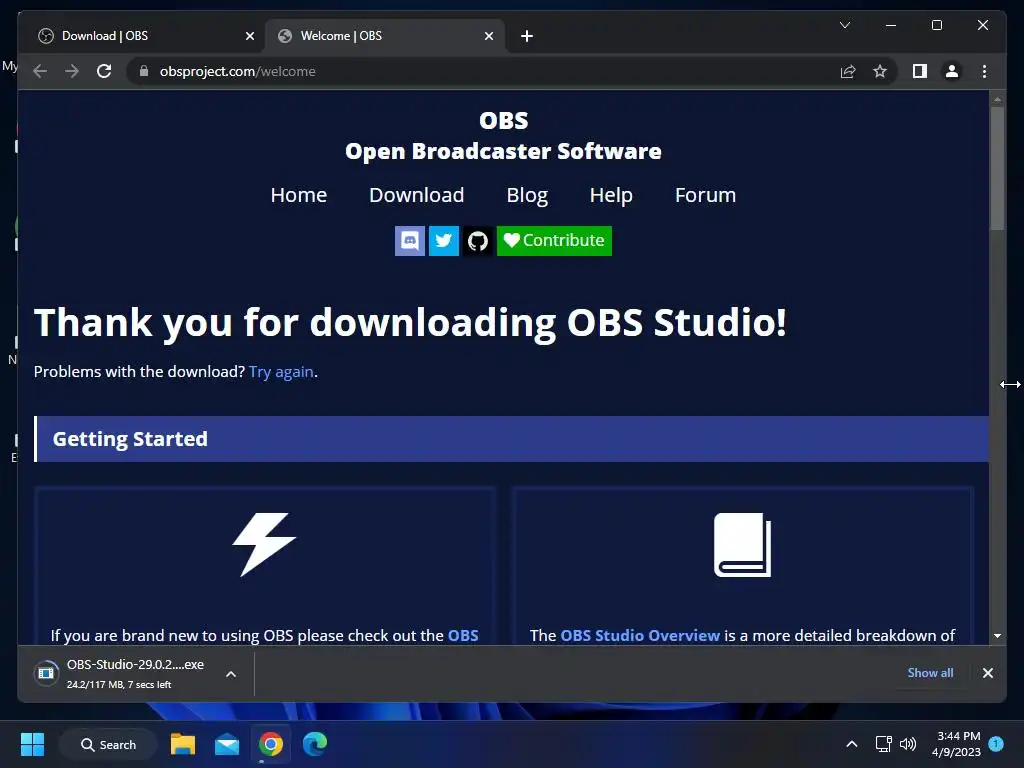Viewport: 1024px width, 768px height.
Task: Open the OBS Studio Overview link
Action: (640, 635)
